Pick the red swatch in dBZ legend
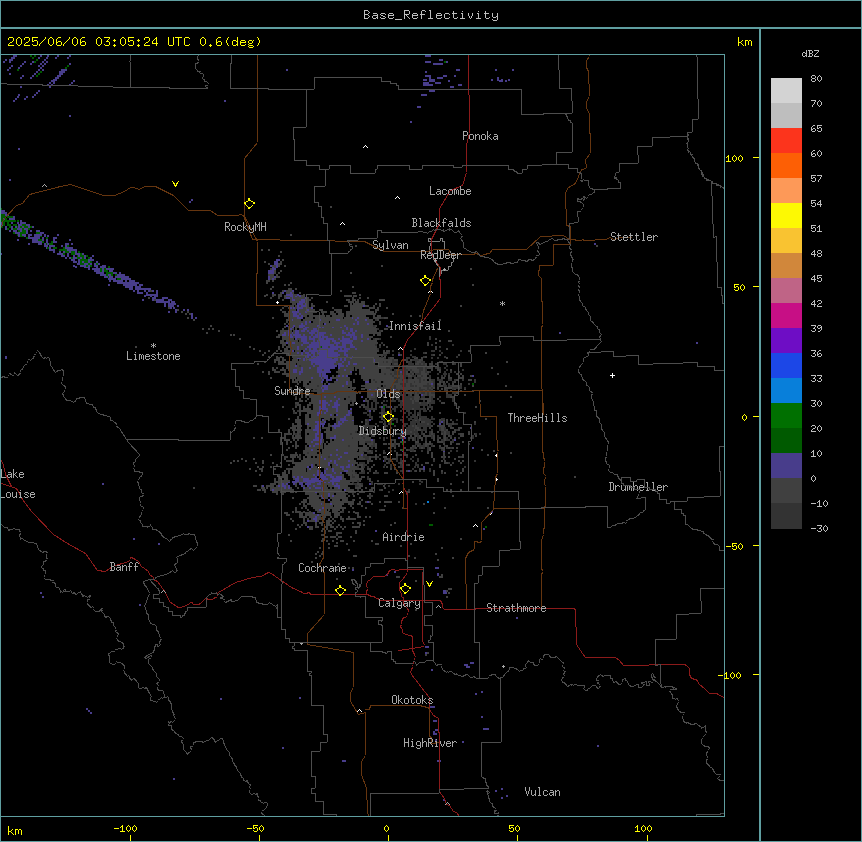 pos(786,141)
